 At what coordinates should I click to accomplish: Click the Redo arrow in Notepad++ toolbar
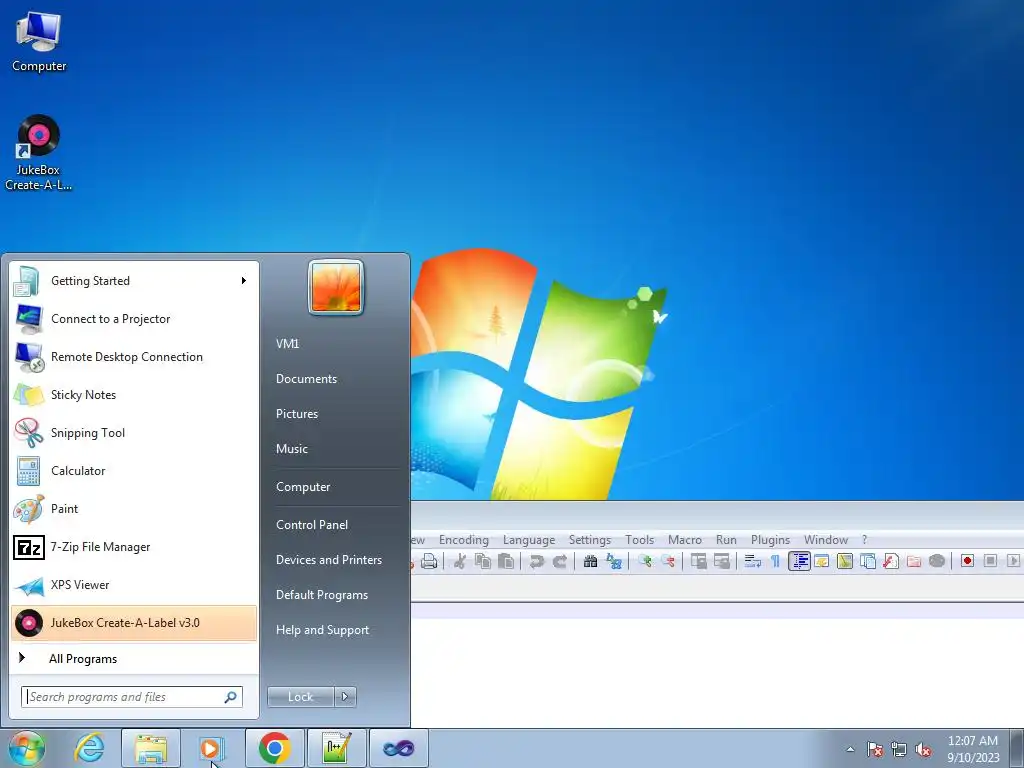(x=560, y=561)
